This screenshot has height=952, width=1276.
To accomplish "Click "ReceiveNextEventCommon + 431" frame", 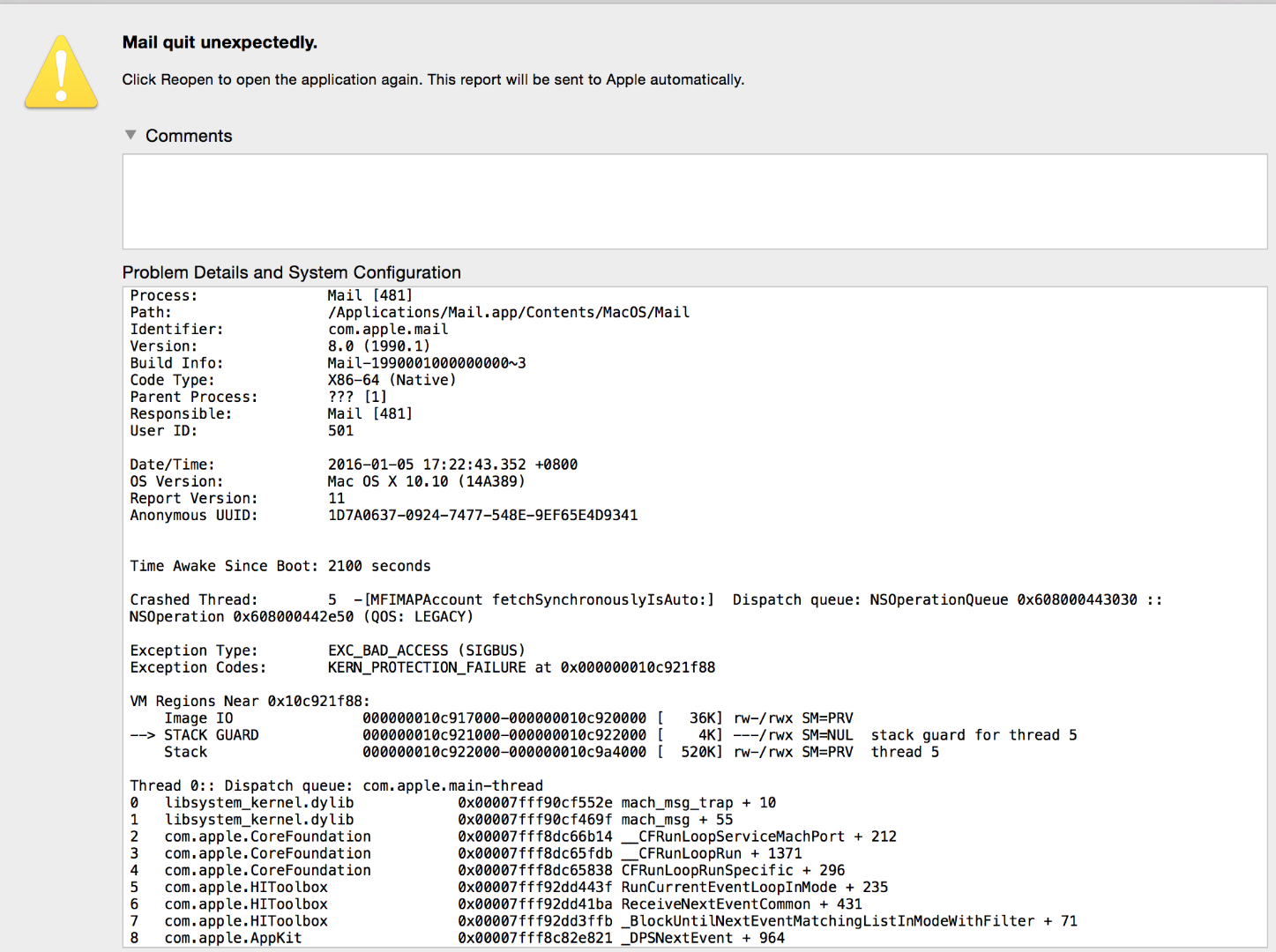I will click(742, 904).
